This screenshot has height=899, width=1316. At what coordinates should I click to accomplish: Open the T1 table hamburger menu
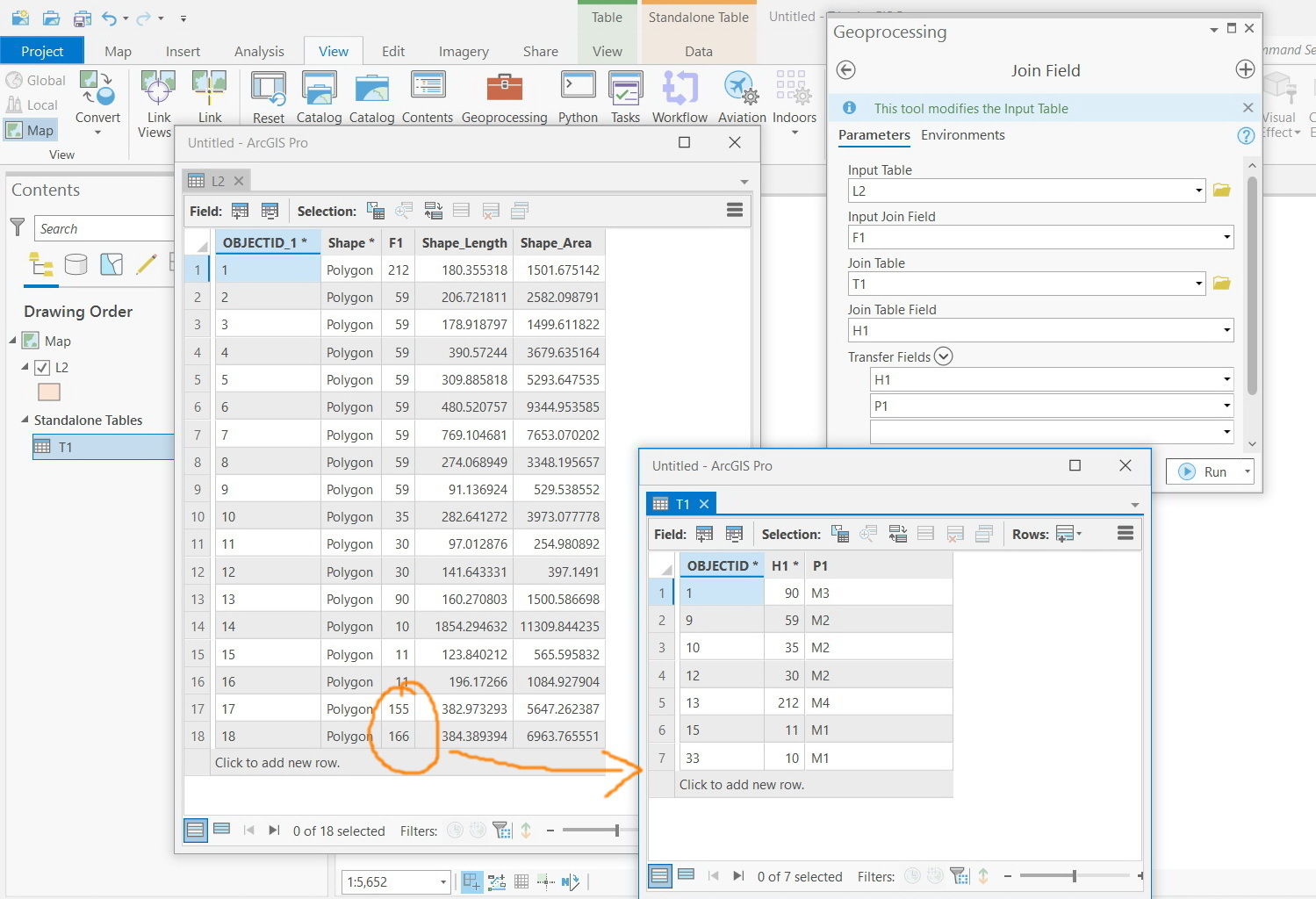pos(1125,533)
